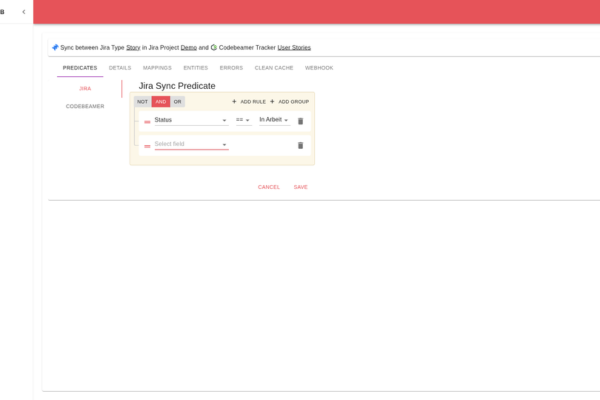Switch to the Entities tab
This screenshot has height=400, width=600.
click(196, 68)
